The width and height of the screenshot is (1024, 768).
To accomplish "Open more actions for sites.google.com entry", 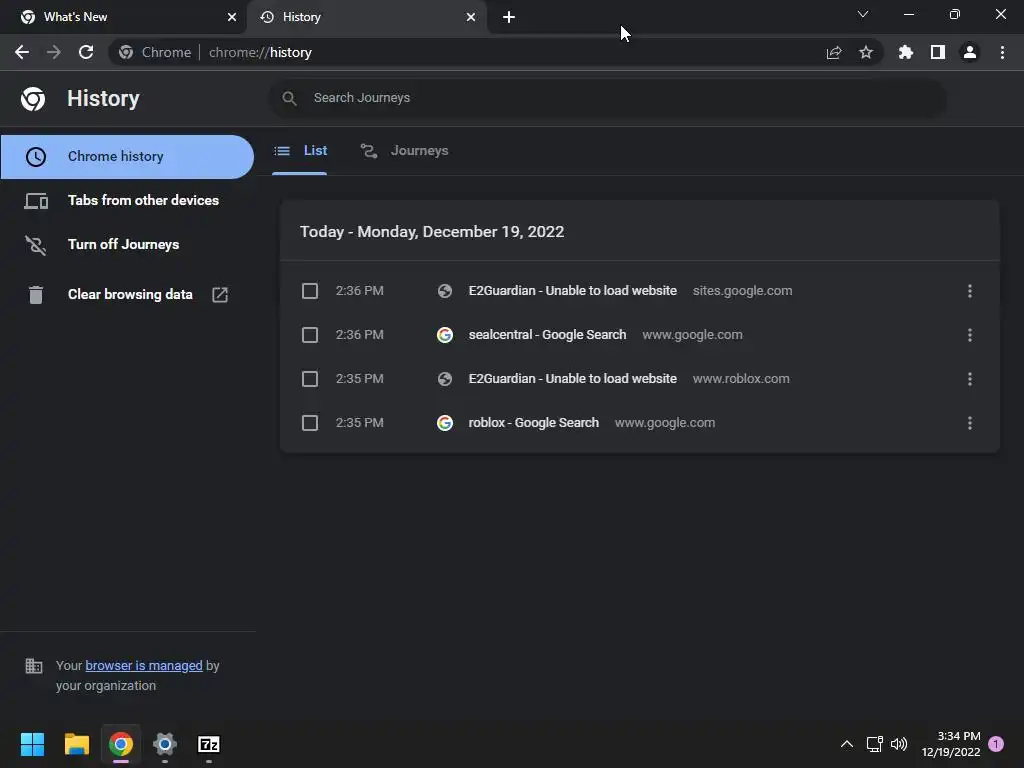I will 970,291.
